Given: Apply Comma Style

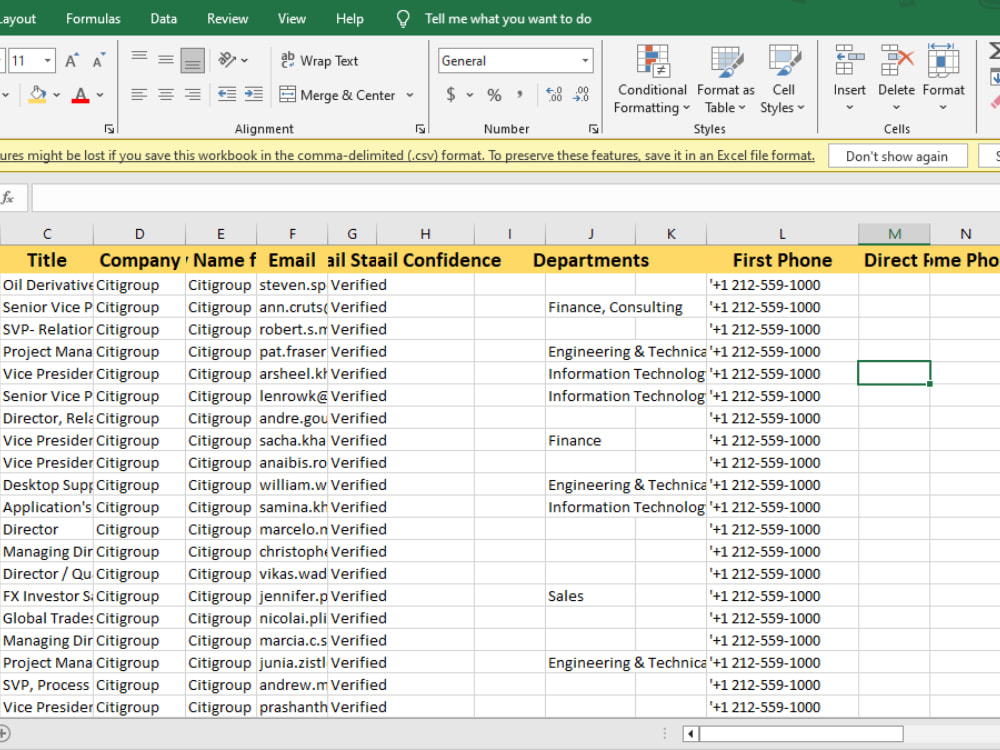Looking at the screenshot, I should point(520,95).
